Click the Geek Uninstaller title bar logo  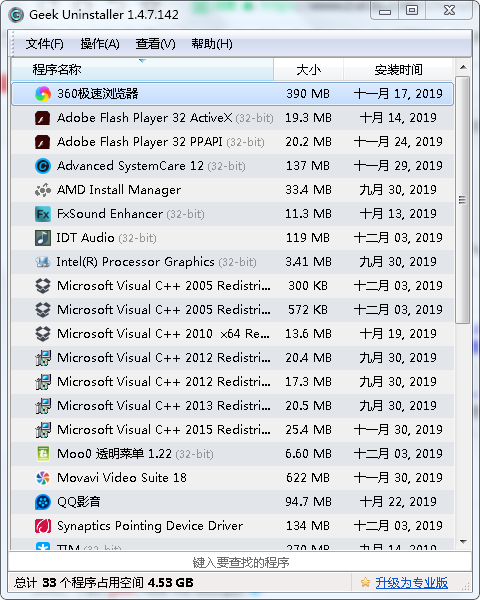click(16, 15)
